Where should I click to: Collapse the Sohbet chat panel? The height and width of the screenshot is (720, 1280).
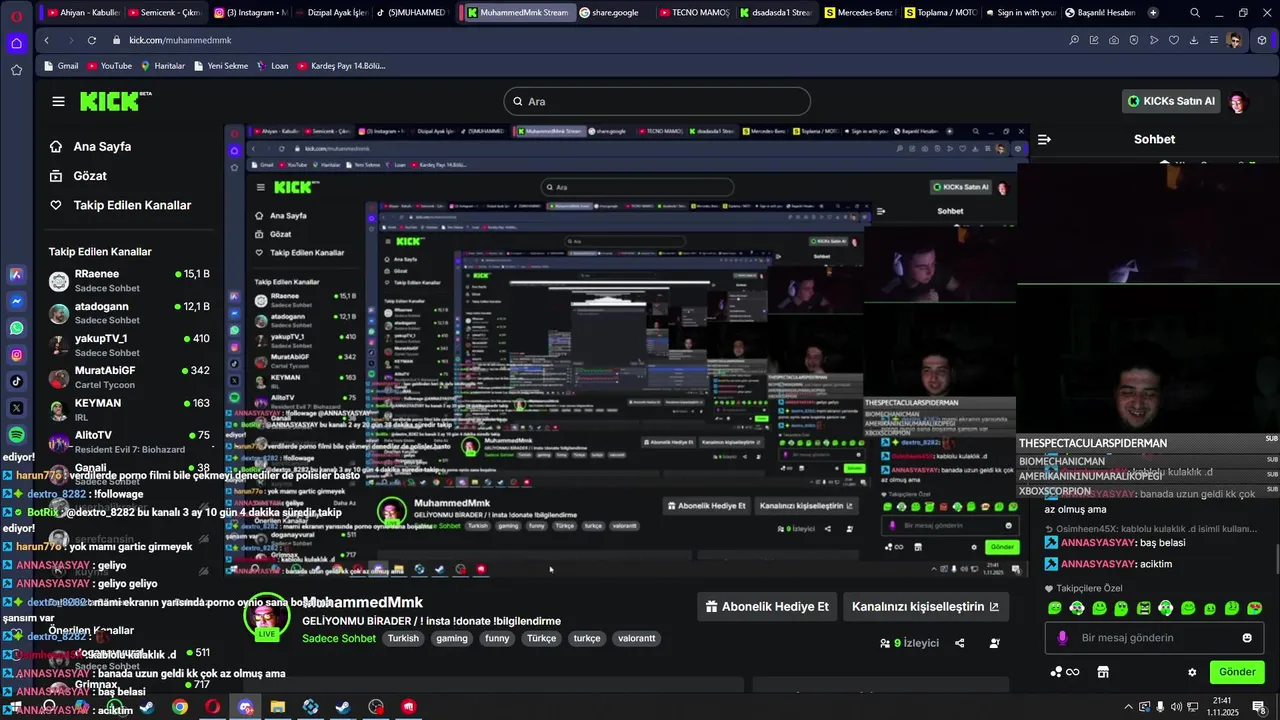[x=1044, y=139]
